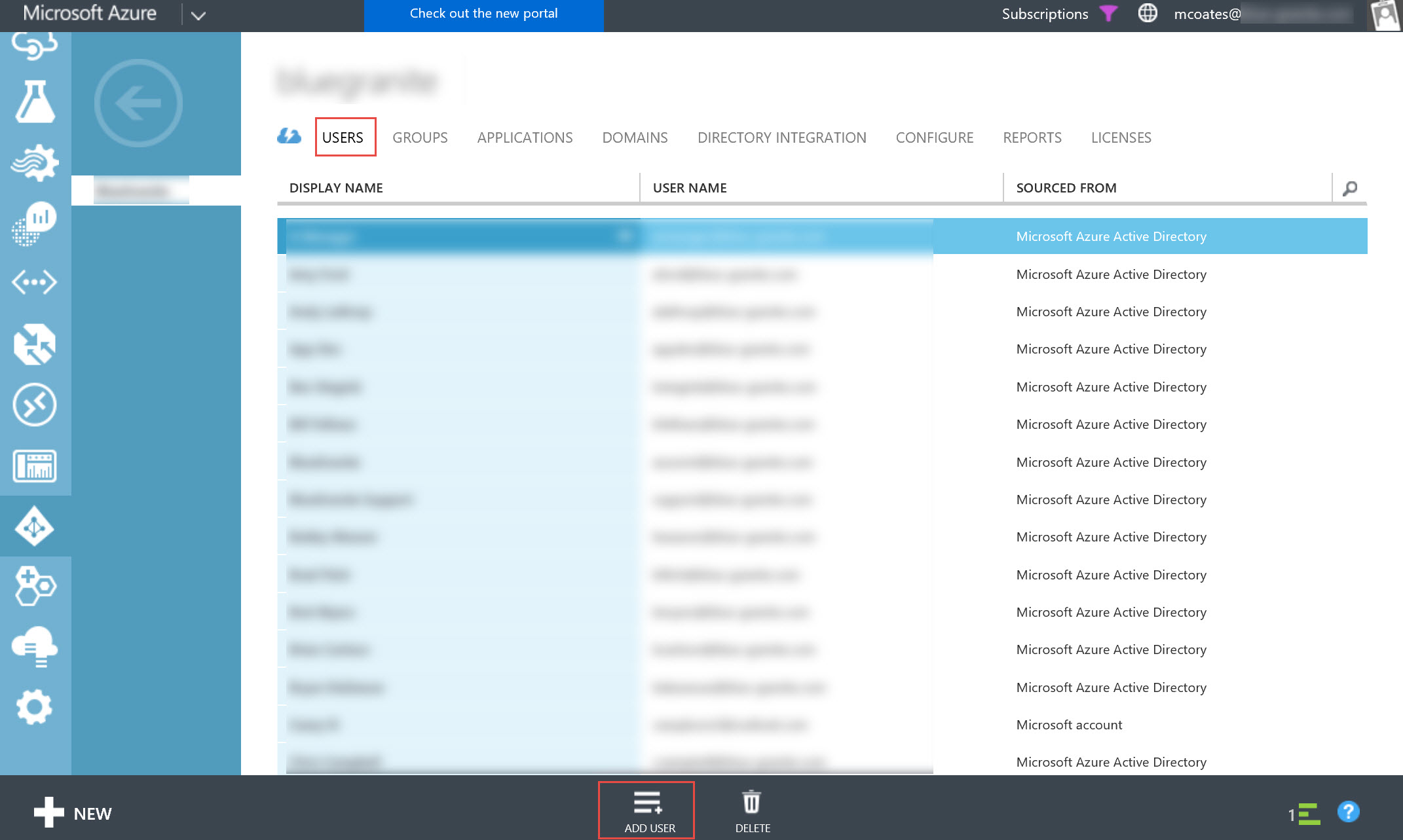
Task: Open the Subscriptions menu
Action: coord(1045,14)
